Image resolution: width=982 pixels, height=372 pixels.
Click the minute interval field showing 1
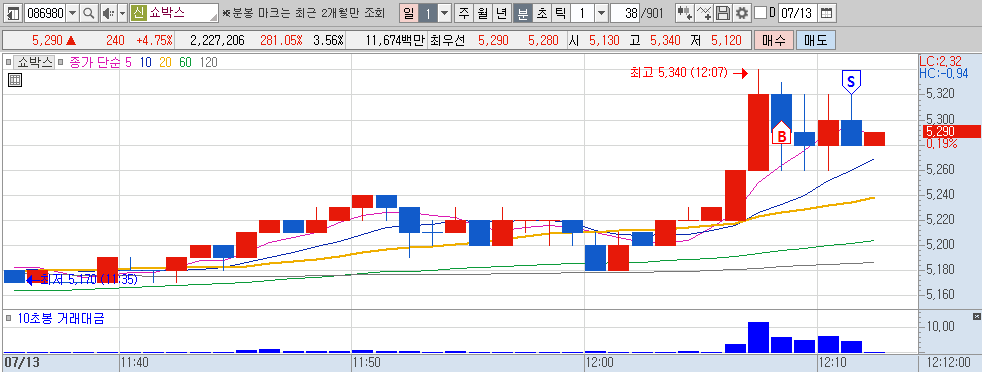coord(582,13)
